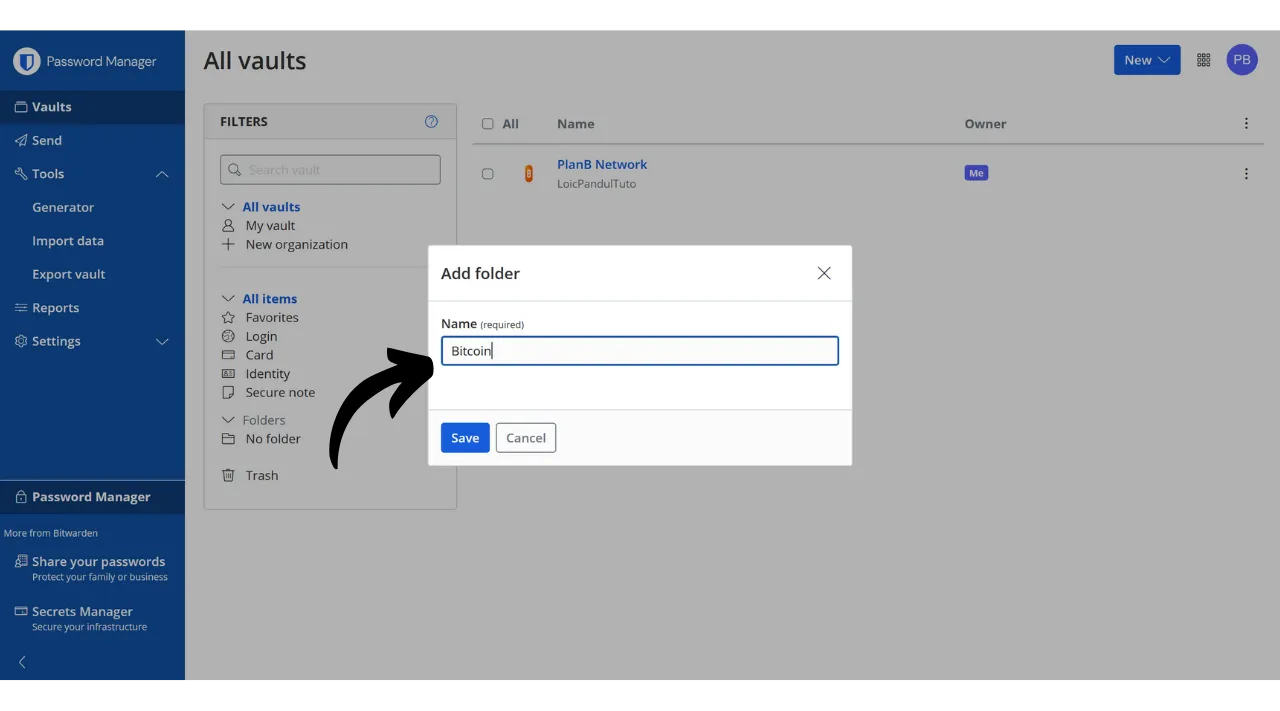Open options menu for PlanB Network row
This screenshot has width=1280, height=711.
pos(1245,174)
